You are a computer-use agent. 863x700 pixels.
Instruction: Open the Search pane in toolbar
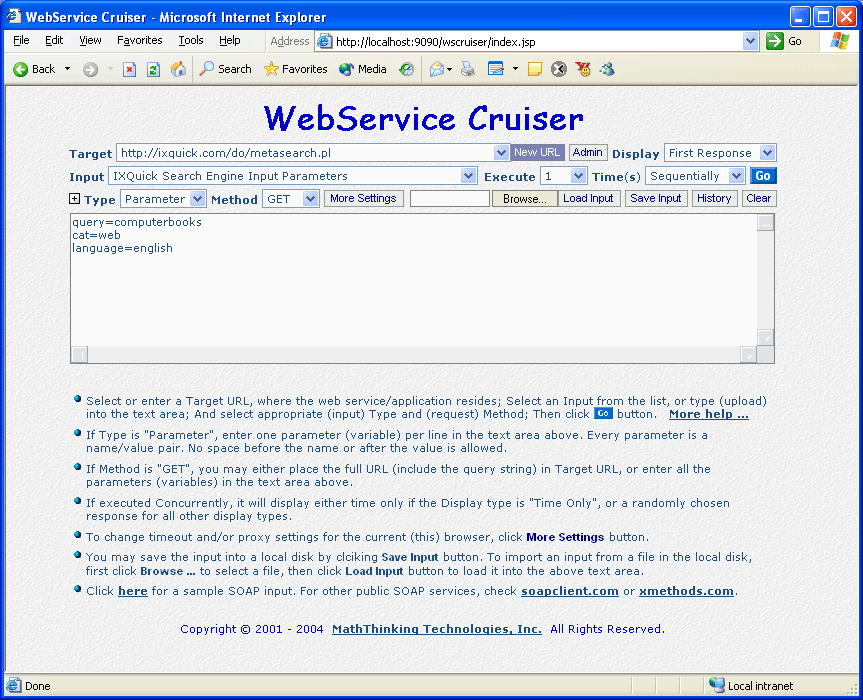(225, 69)
